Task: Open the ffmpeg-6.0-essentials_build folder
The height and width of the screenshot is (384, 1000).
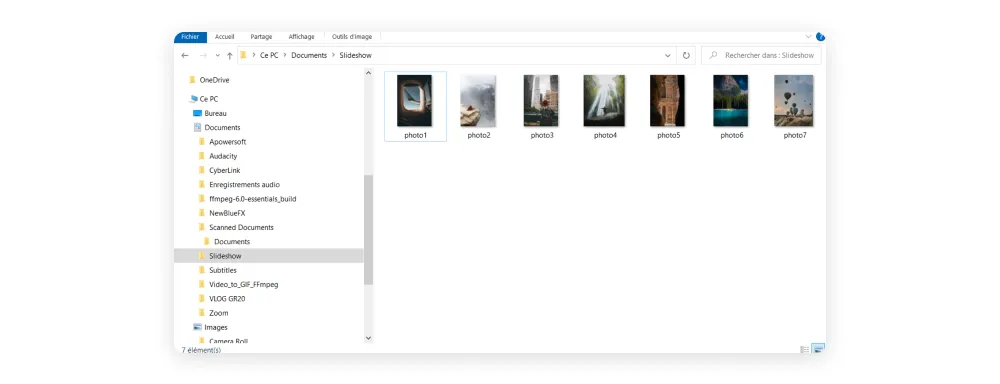Action: click(253, 199)
